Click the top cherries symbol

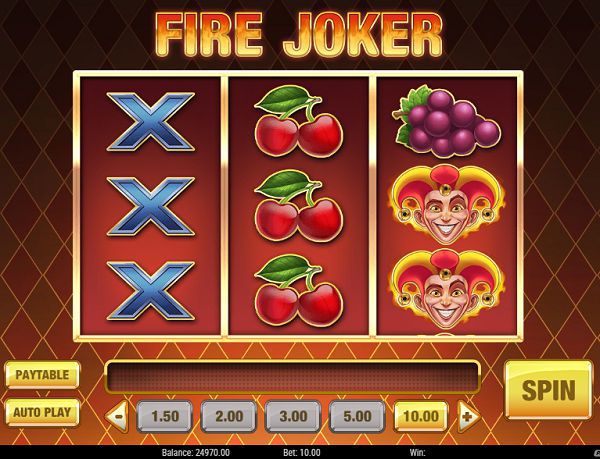click(x=298, y=121)
